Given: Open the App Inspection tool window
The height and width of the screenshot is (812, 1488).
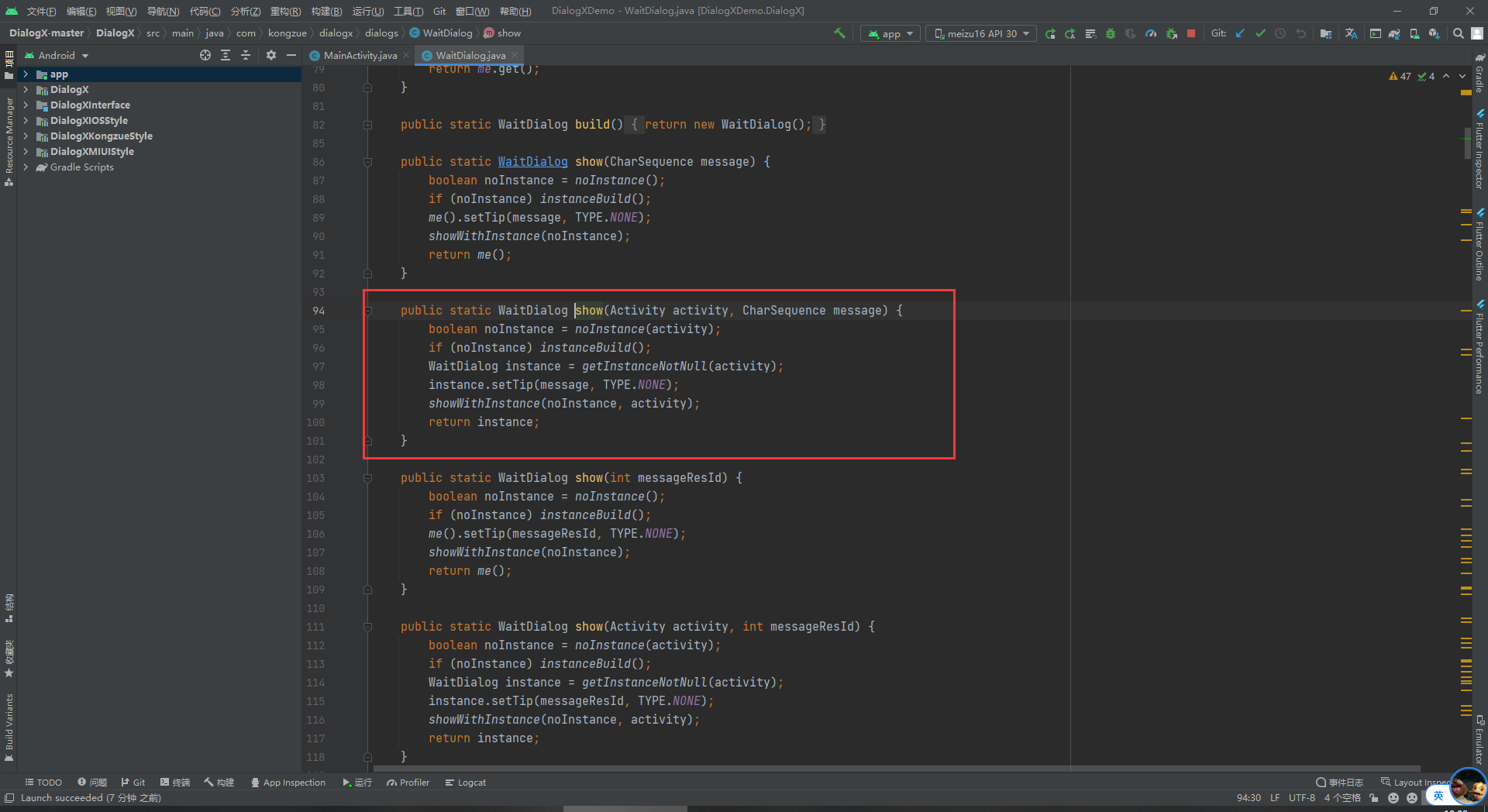Looking at the screenshot, I should tap(288, 783).
